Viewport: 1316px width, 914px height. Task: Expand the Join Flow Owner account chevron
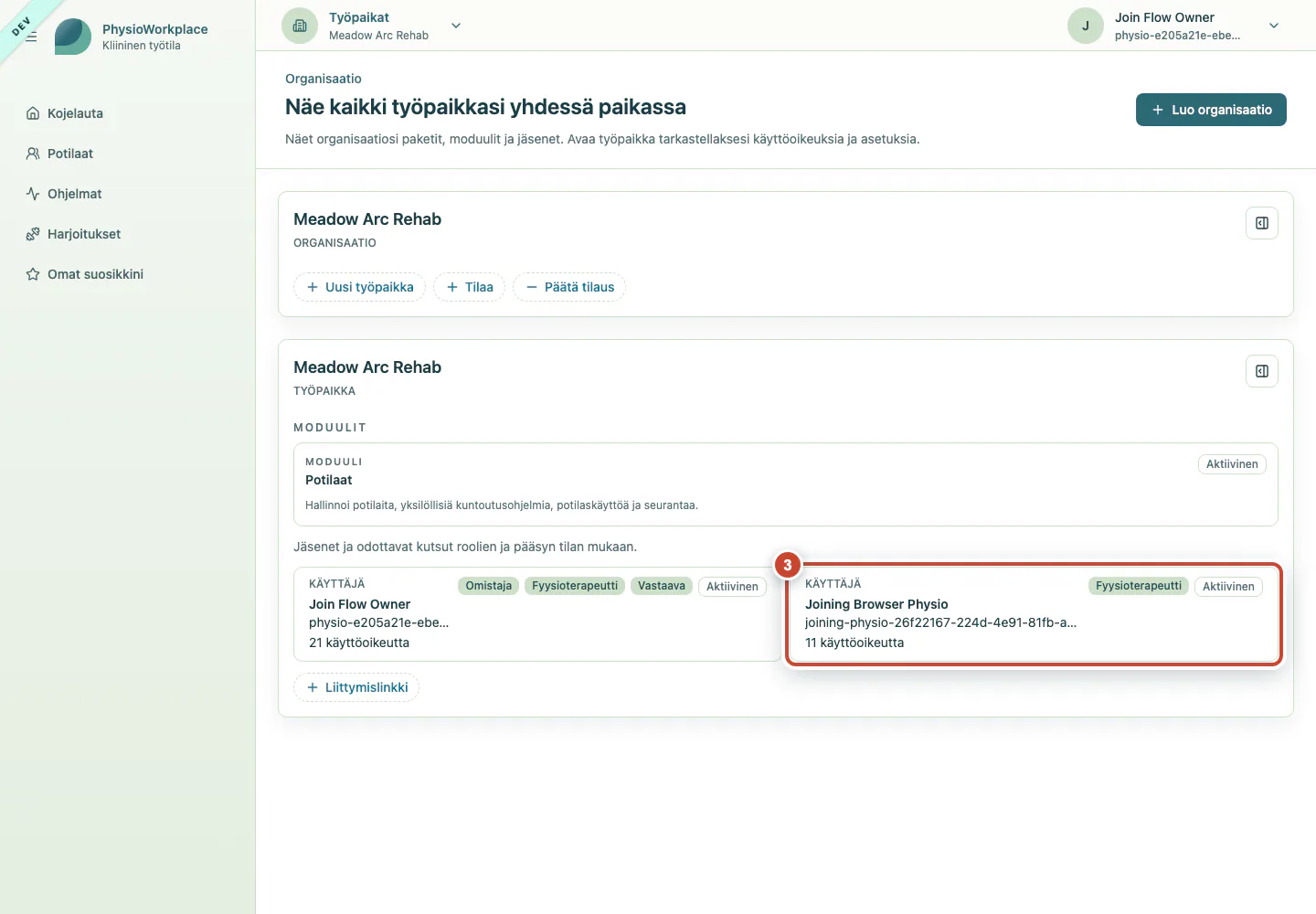tap(1274, 26)
